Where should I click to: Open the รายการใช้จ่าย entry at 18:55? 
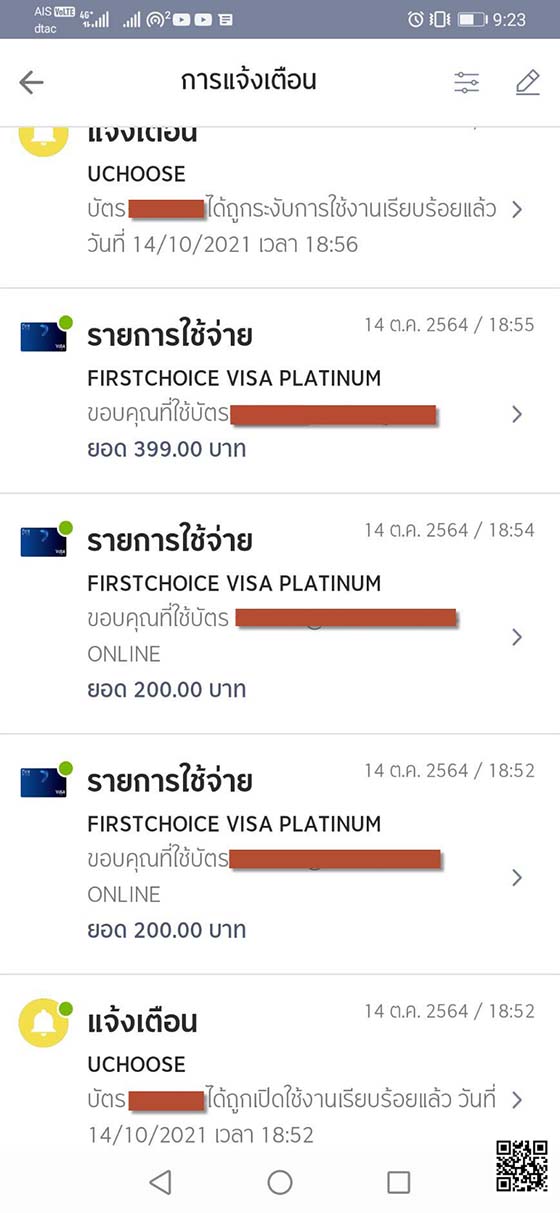[x=280, y=390]
